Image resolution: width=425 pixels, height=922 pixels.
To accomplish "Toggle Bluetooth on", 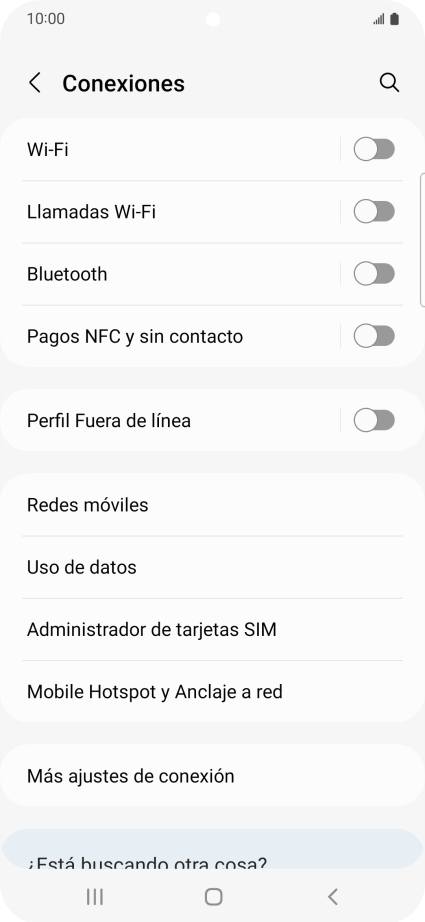I will (x=374, y=274).
